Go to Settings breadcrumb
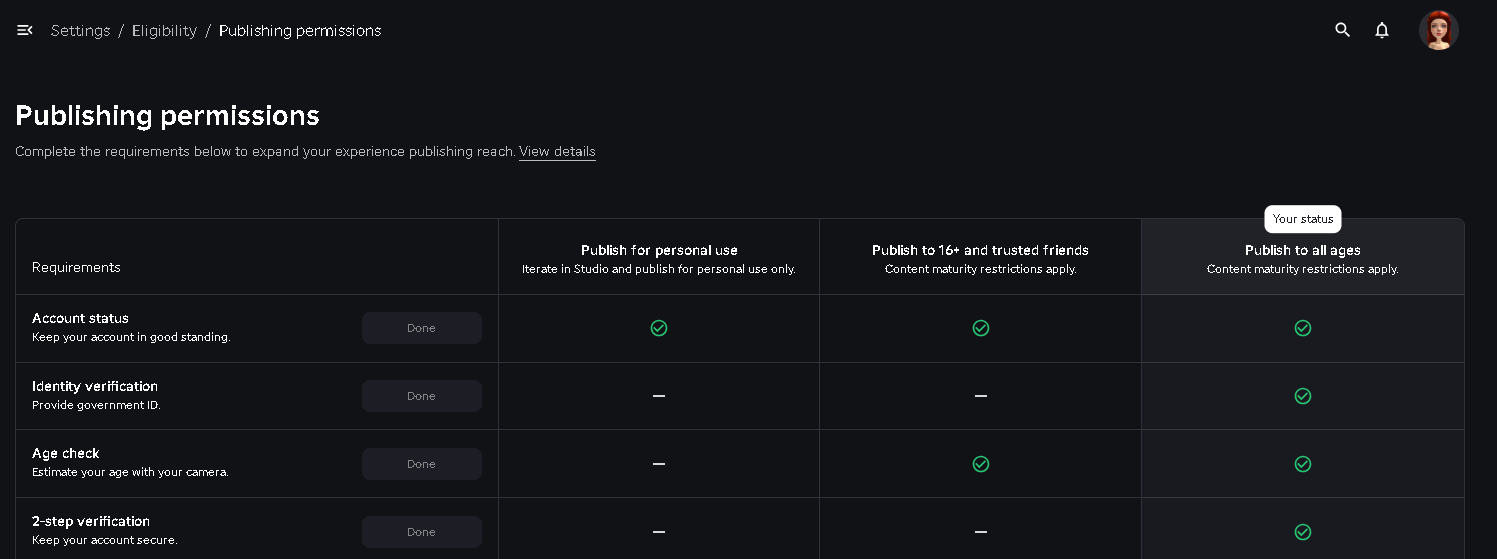The height and width of the screenshot is (559, 1497). [x=80, y=31]
